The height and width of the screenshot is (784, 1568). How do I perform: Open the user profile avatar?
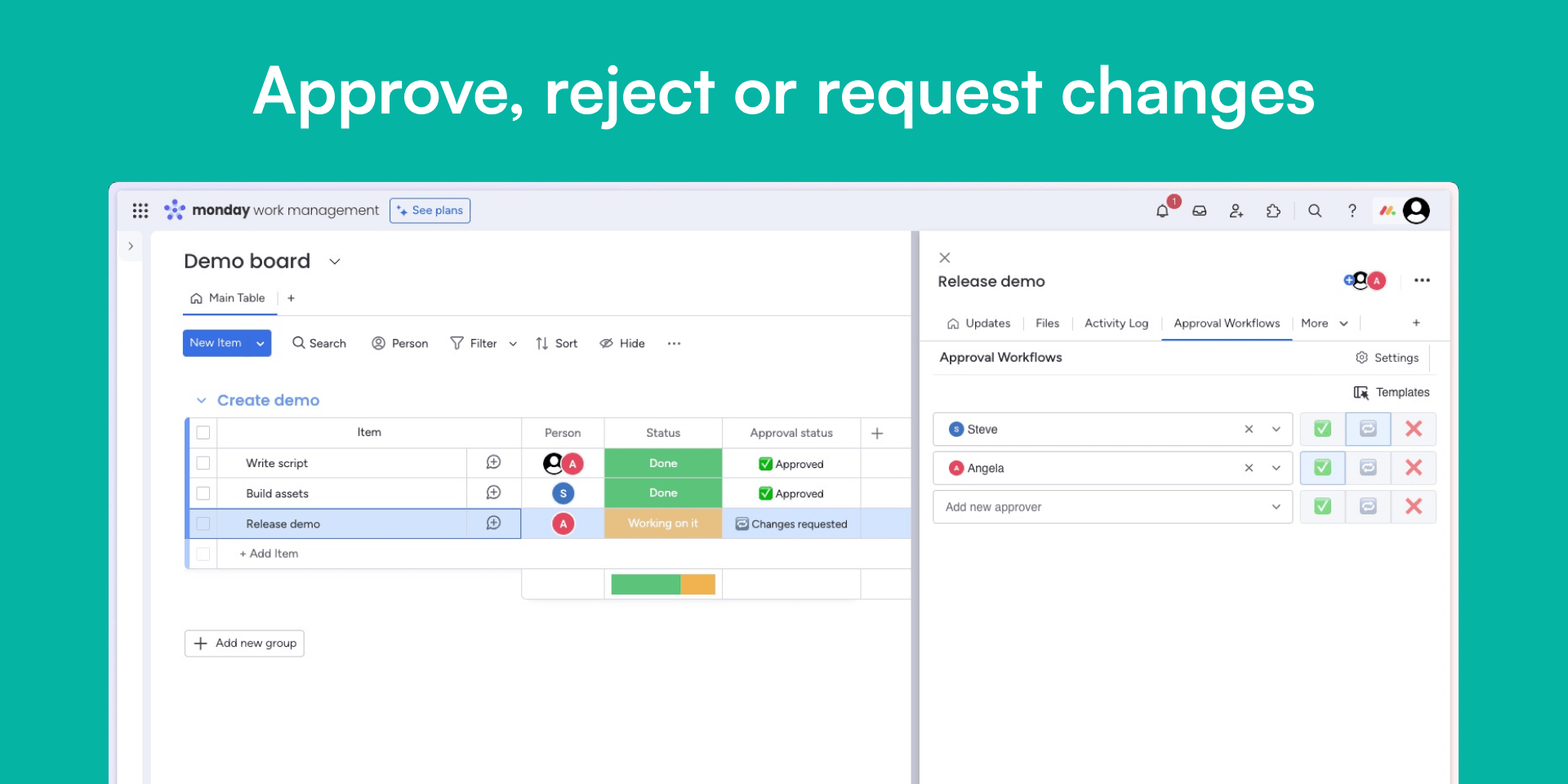[x=1417, y=211]
